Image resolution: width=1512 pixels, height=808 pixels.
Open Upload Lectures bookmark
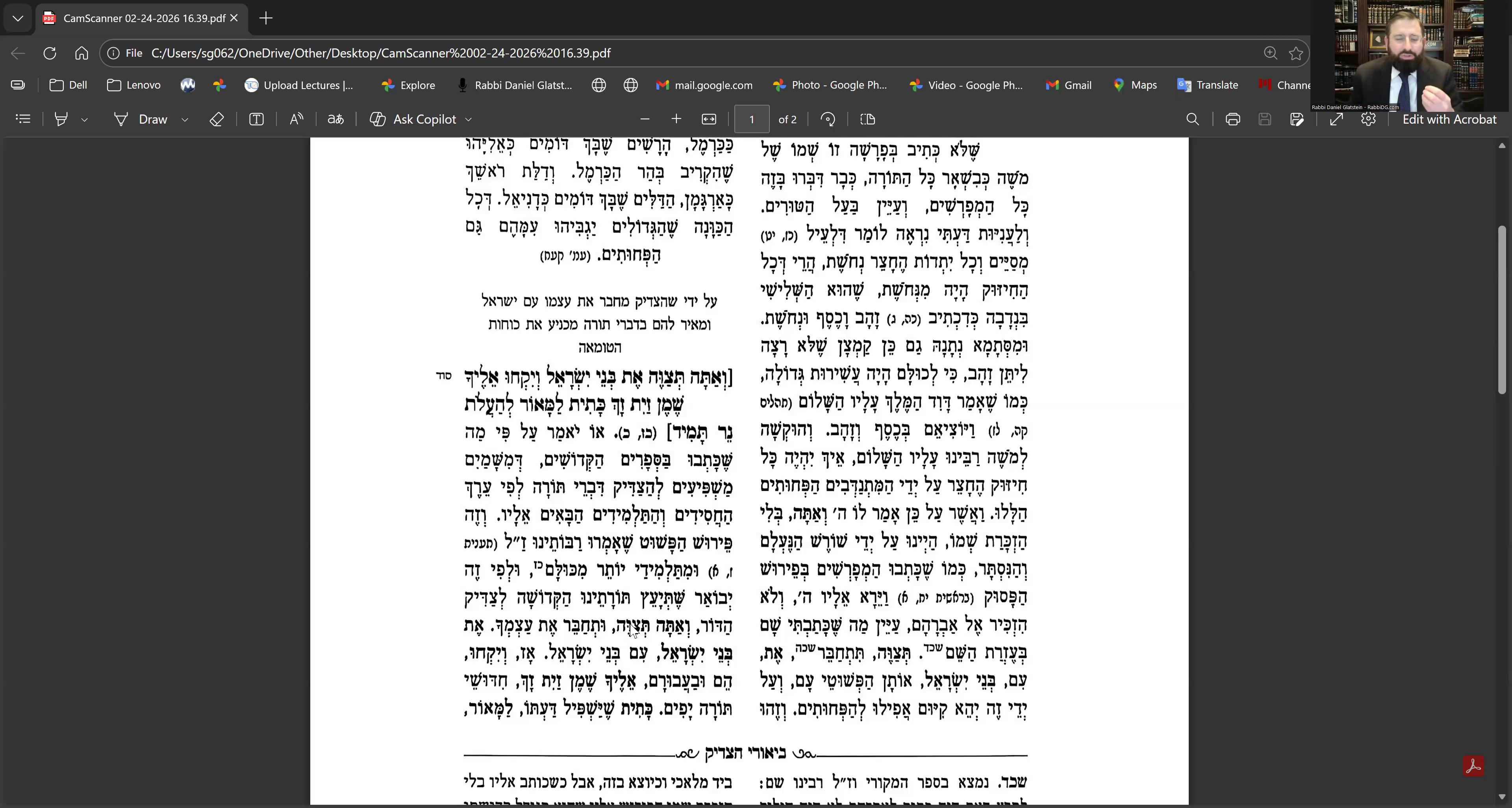point(299,85)
